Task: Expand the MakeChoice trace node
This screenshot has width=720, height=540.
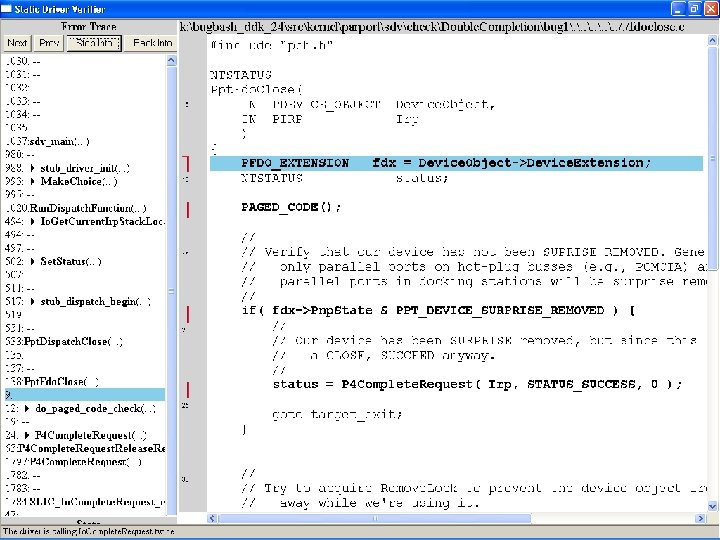Action: pyautogui.click(x=32, y=182)
